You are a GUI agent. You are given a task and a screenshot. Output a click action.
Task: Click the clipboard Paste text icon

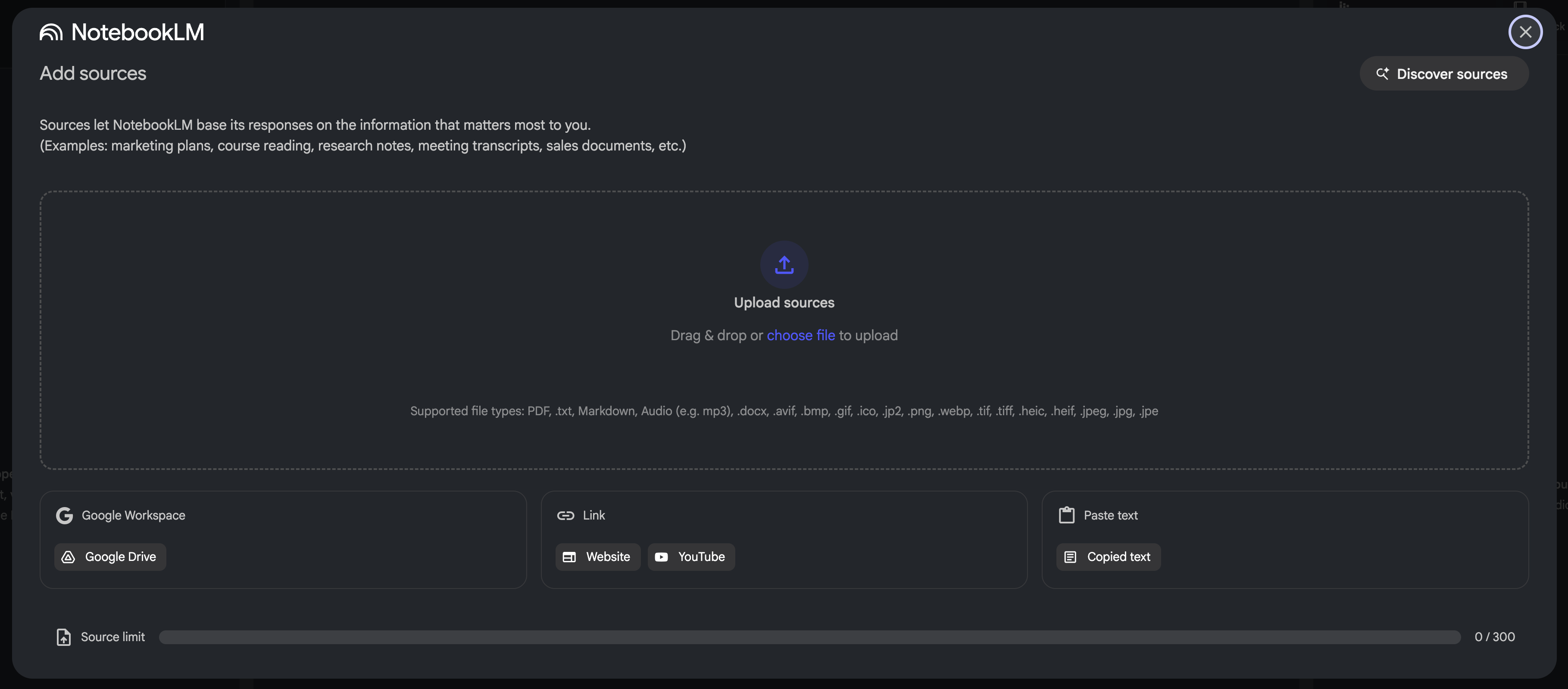1066,516
